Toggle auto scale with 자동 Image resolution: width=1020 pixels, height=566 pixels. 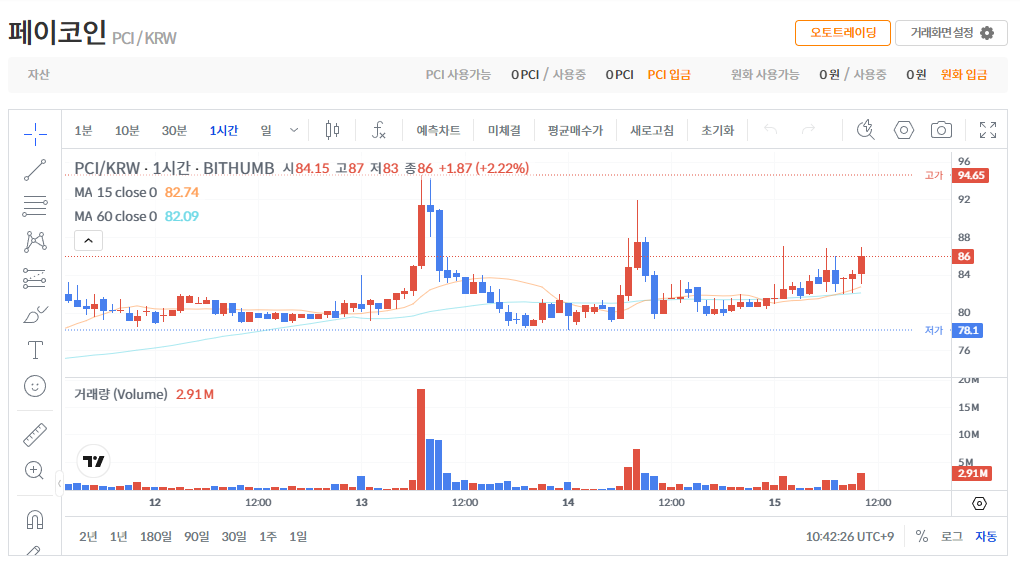click(x=986, y=536)
